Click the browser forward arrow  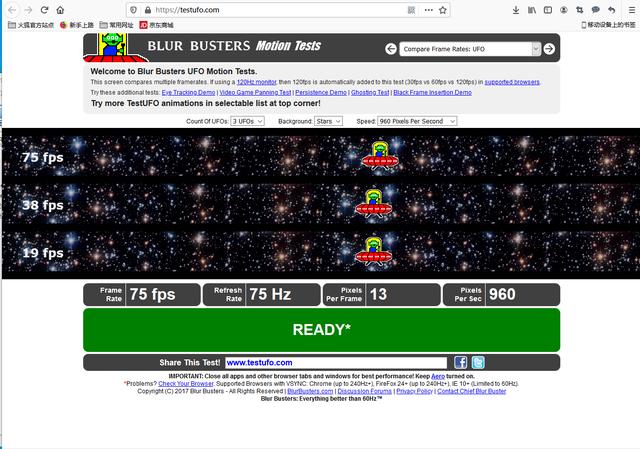(x=28, y=10)
